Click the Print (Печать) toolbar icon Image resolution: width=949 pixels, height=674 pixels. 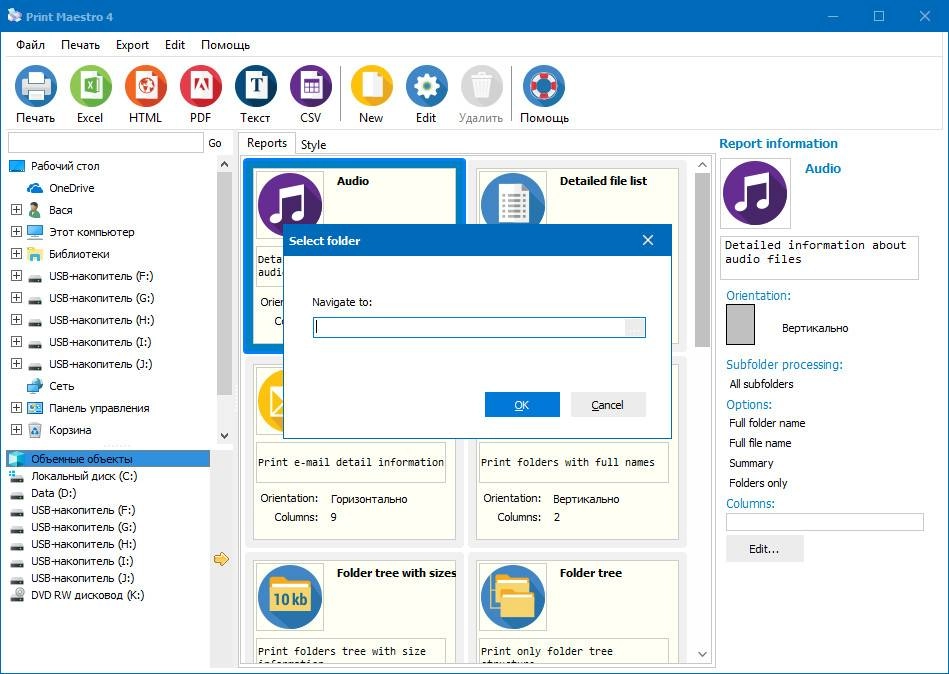pos(36,86)
